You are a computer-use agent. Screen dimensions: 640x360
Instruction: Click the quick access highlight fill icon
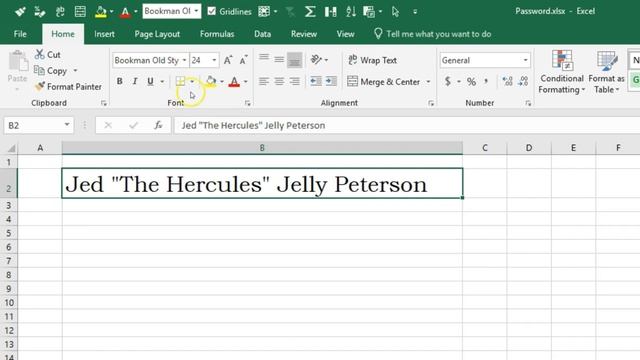[x=100, y=12]
